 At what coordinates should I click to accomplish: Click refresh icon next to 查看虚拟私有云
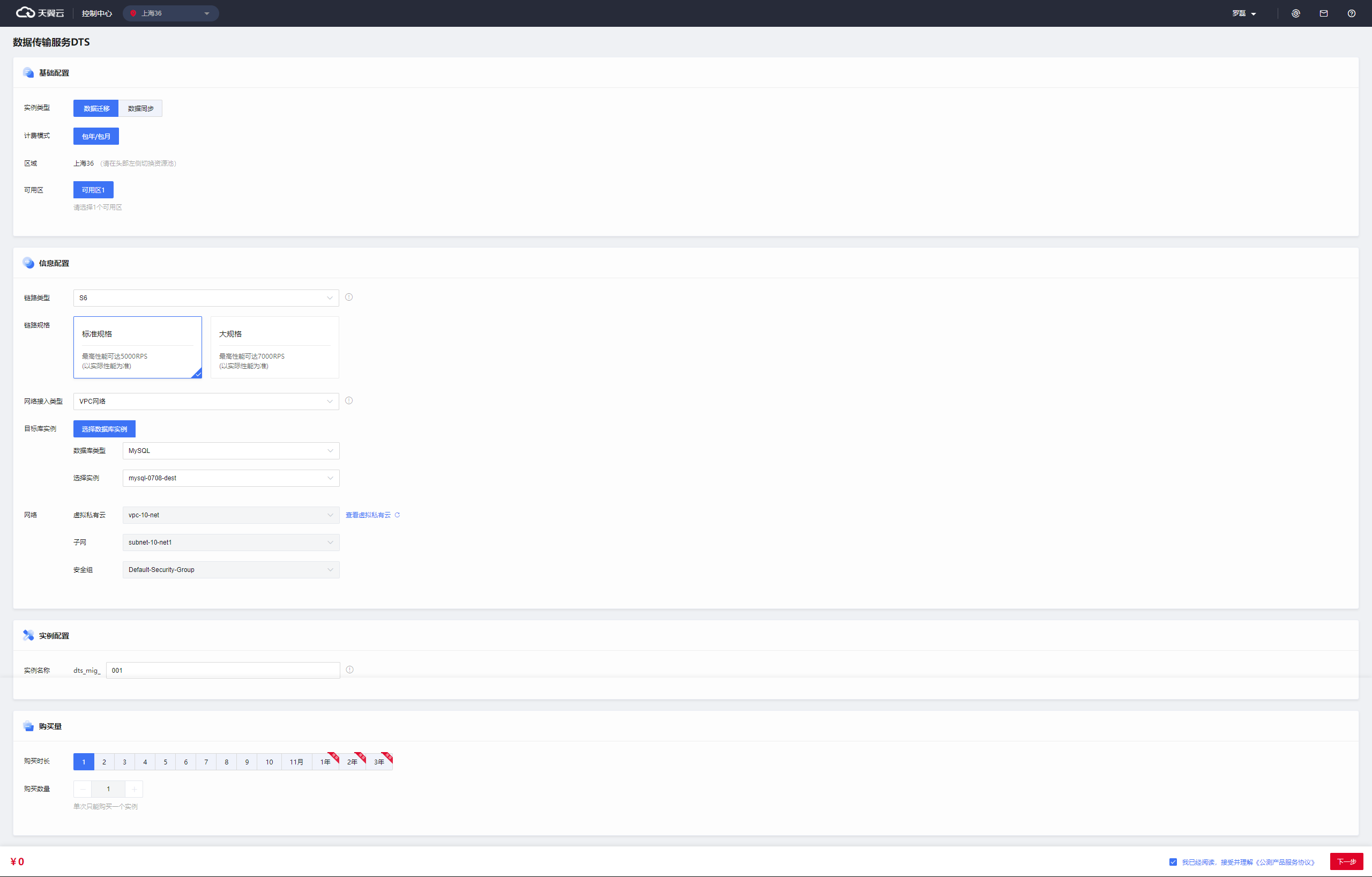coord(397,515)
